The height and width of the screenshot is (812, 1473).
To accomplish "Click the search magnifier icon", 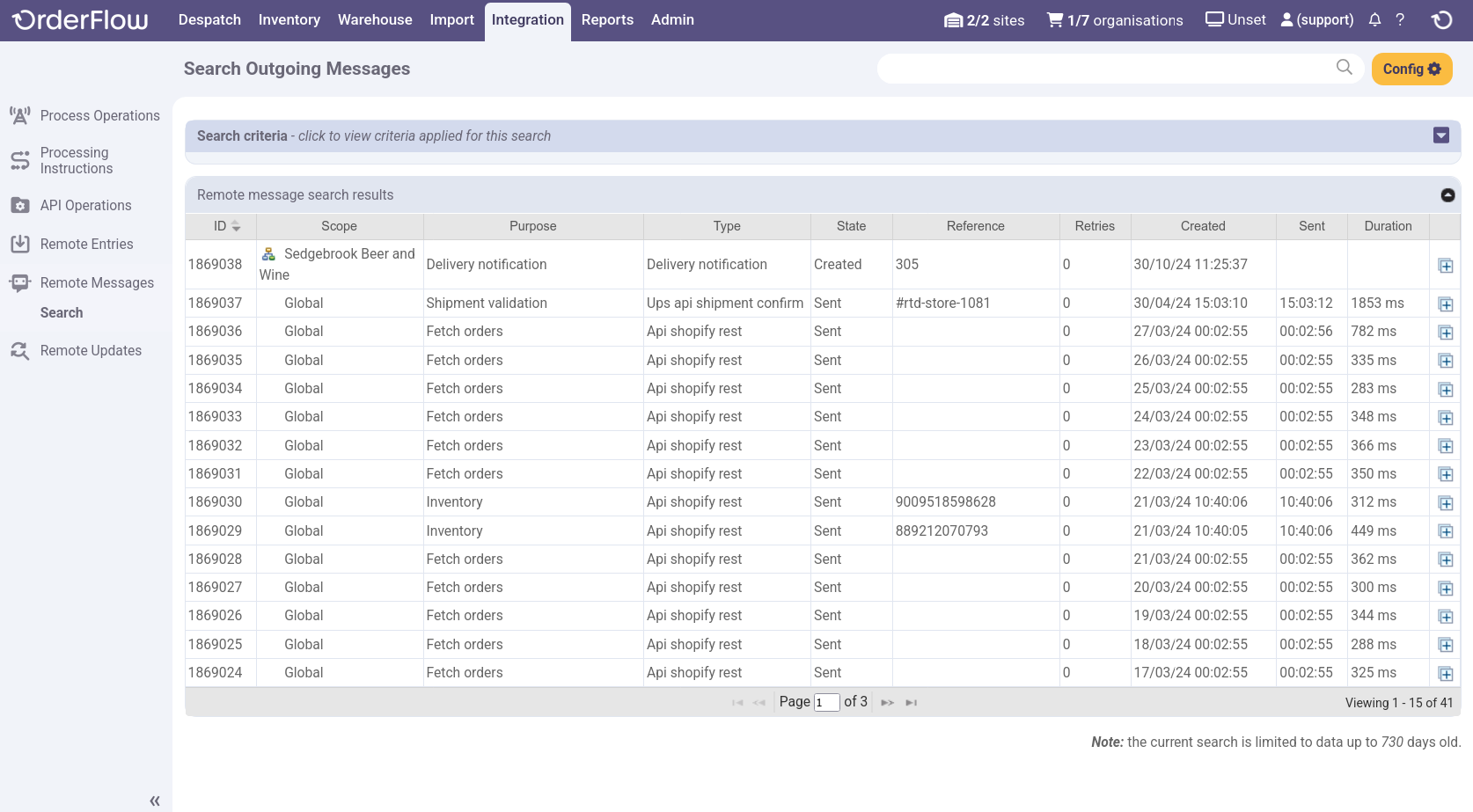I will [x=1345, y=68].
